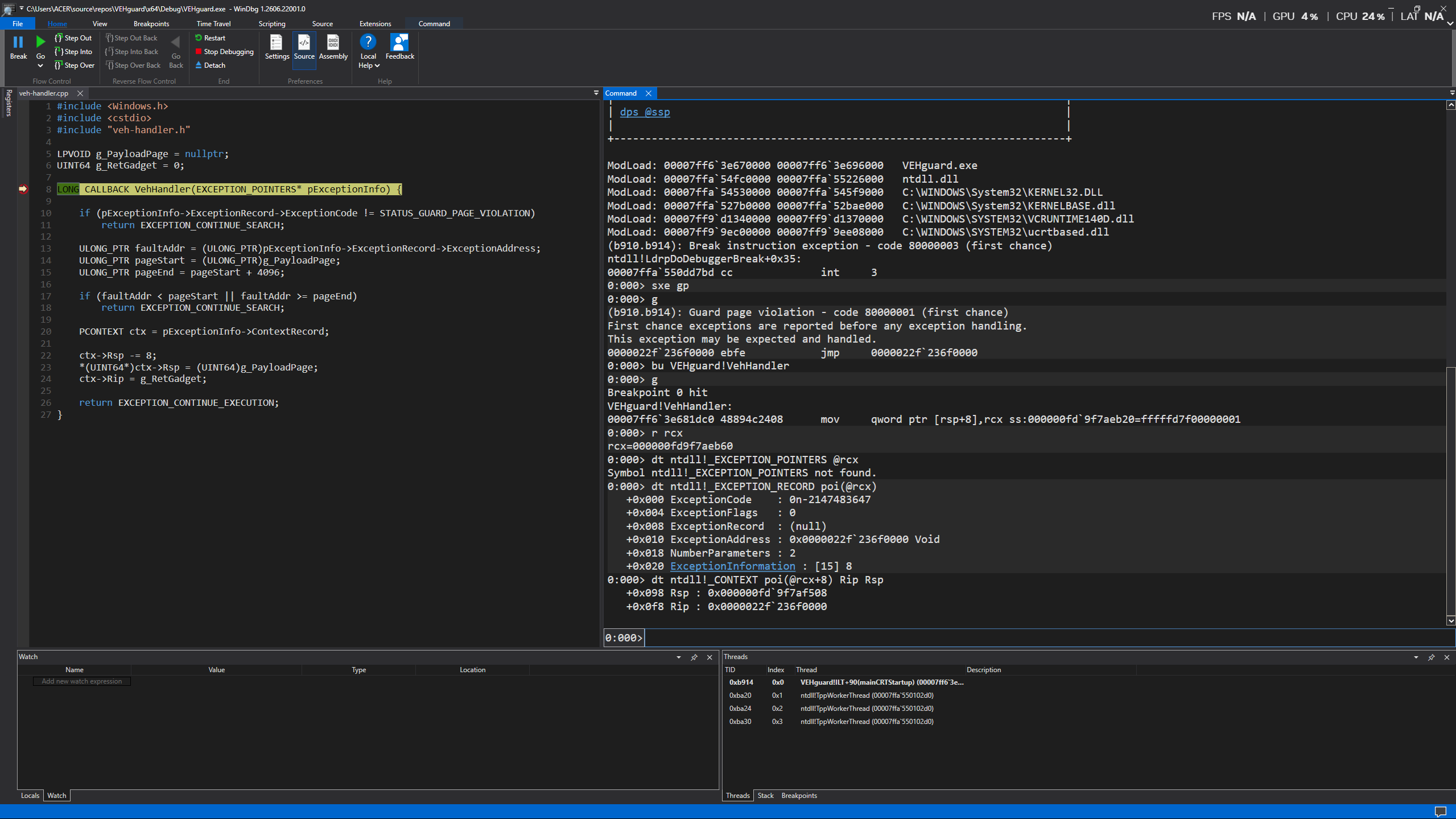Image resolution: width=1456 pixels, height=819 pixels.
Task: Switch to the Breakpoints bottom tab
Action: [799, 796]
